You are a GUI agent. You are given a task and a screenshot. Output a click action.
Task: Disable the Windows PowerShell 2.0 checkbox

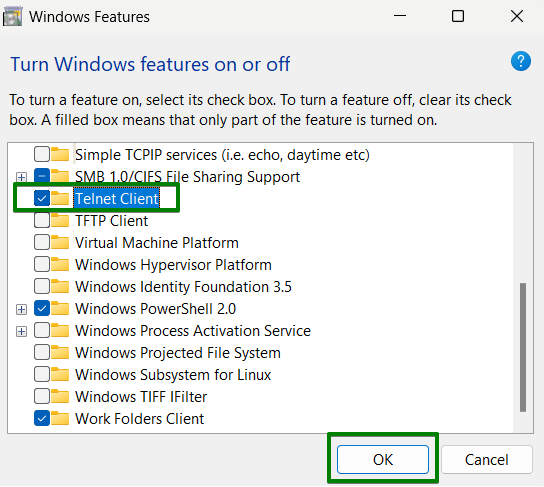click(42, 308)
